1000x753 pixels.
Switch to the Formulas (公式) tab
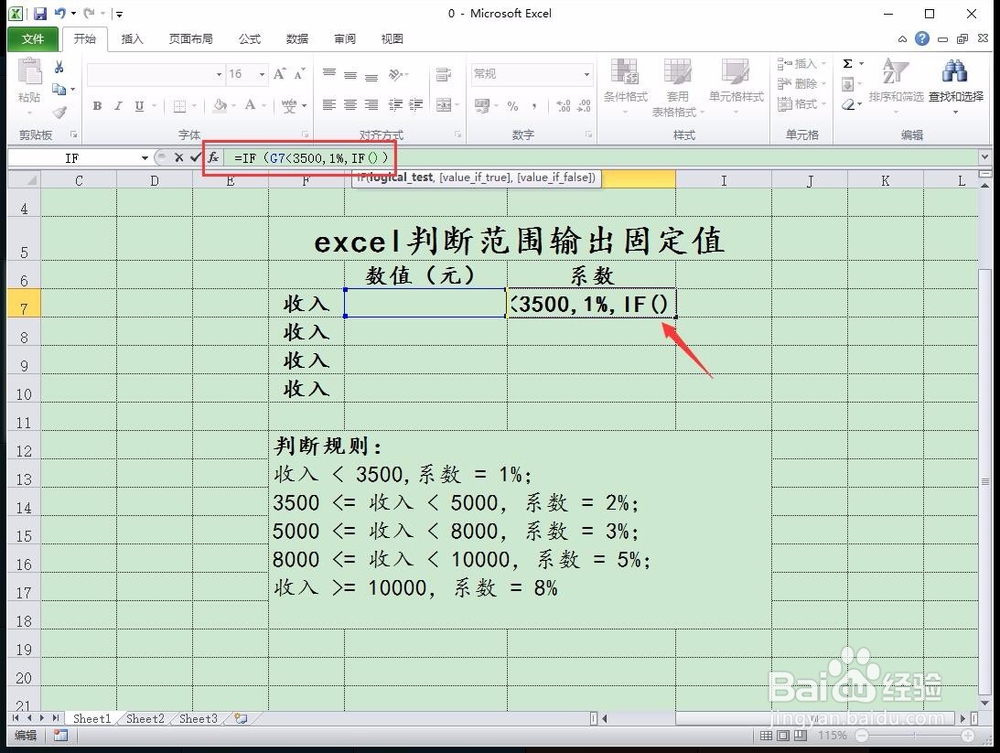tap(249, 39)
